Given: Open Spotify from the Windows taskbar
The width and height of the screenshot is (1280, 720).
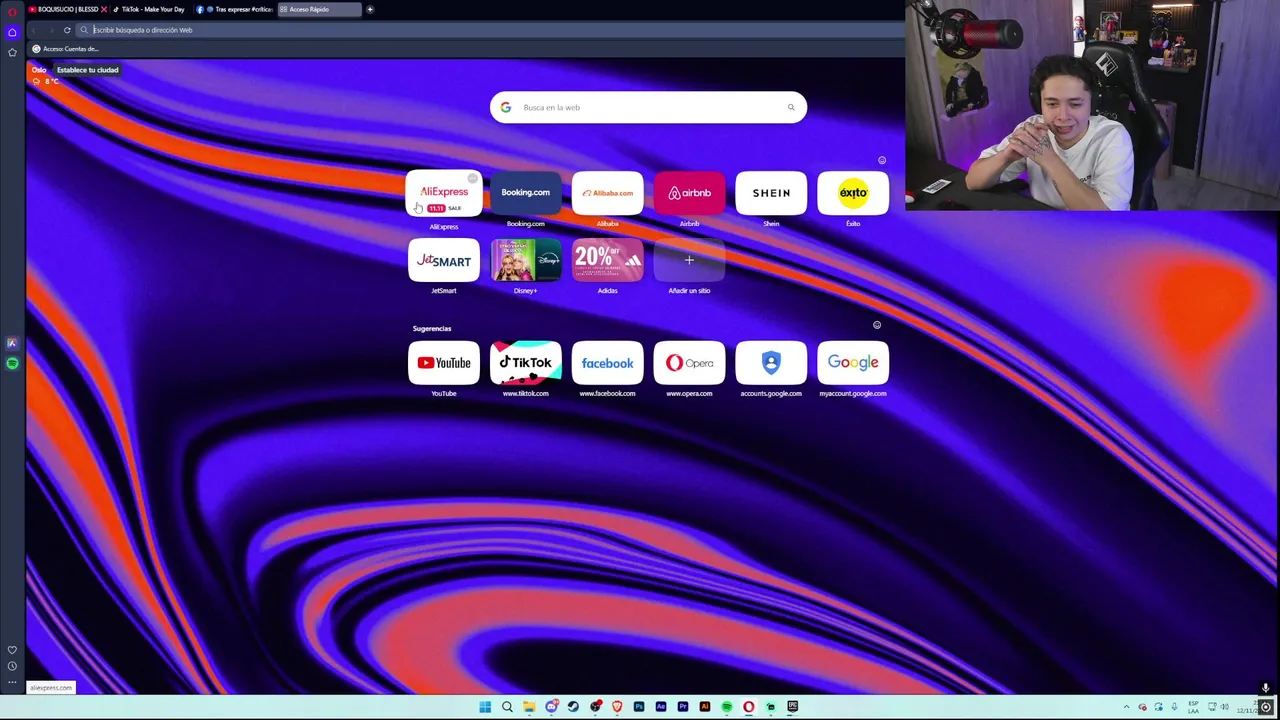Looking at the screenshot, I should tap(727, 707).
